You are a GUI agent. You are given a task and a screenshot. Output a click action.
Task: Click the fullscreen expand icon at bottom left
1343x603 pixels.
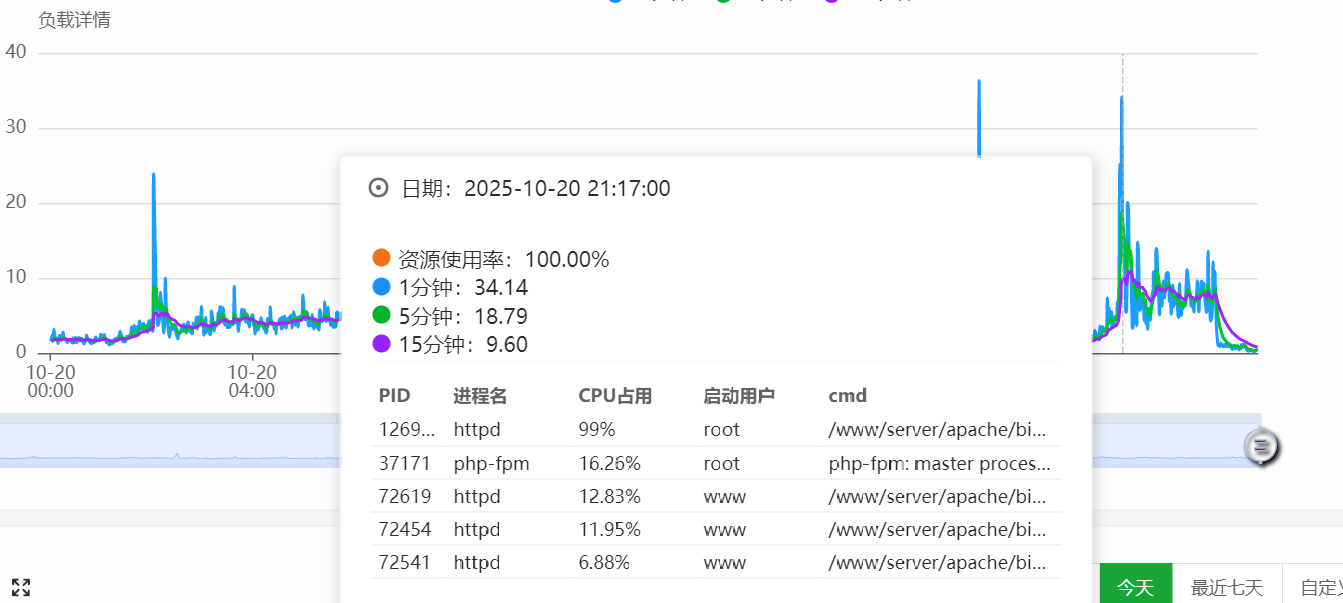click(22, 587)
